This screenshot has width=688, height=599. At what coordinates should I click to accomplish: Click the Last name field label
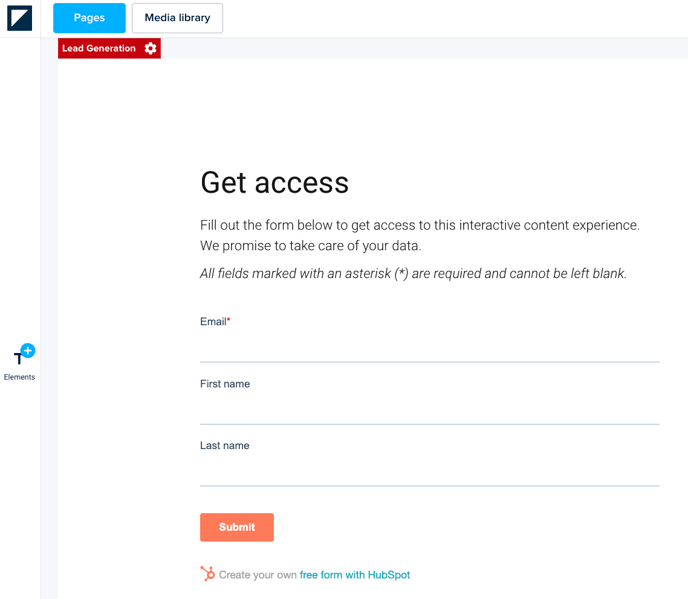pos(225,446)
